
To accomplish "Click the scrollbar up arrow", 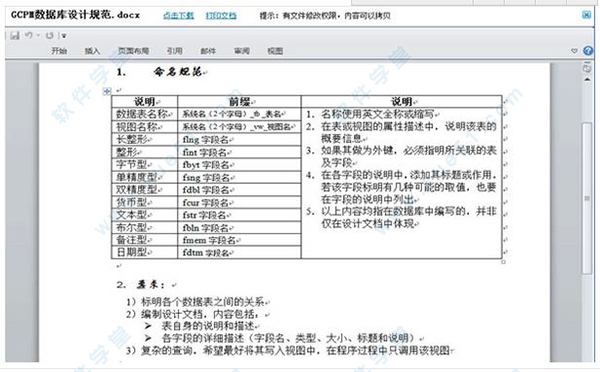I will pyautogui.click(x=587, y=79).
